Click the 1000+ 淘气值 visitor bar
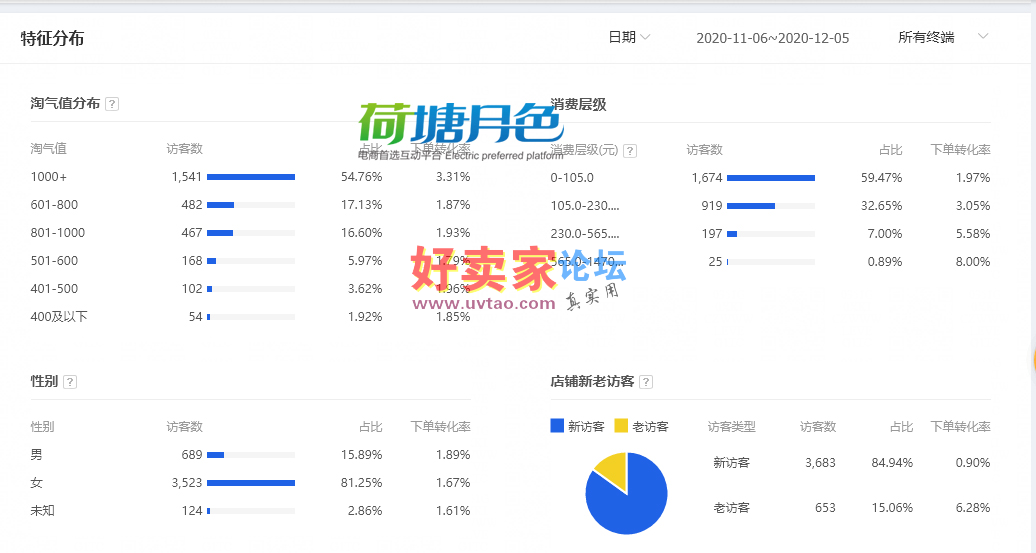Viewport: 1036px width, 553px height. 250,177
